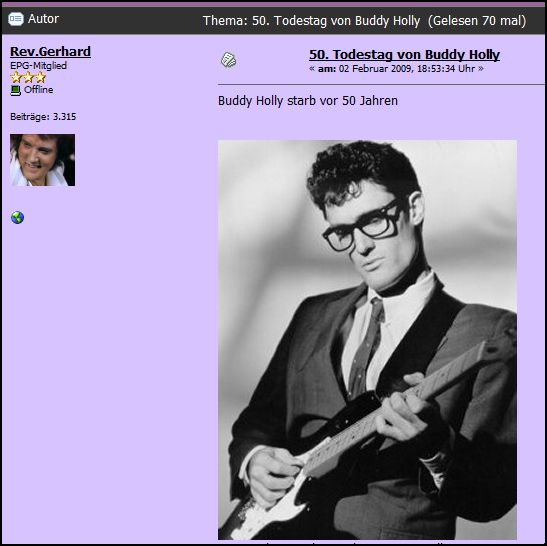Image resolution: width=547 pixels, height=546 pixels.
Task: Click the 'EPG-Mitglied' membership label
Action: [x=38, y=66]
